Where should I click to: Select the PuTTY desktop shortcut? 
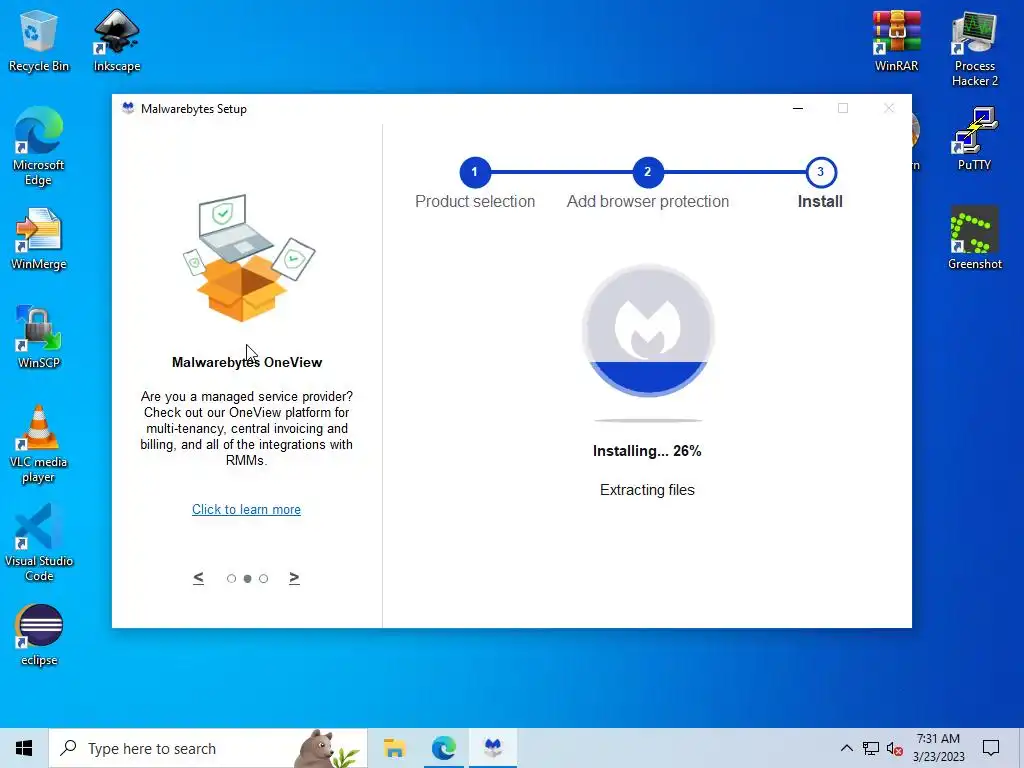(x=975, y=139)
